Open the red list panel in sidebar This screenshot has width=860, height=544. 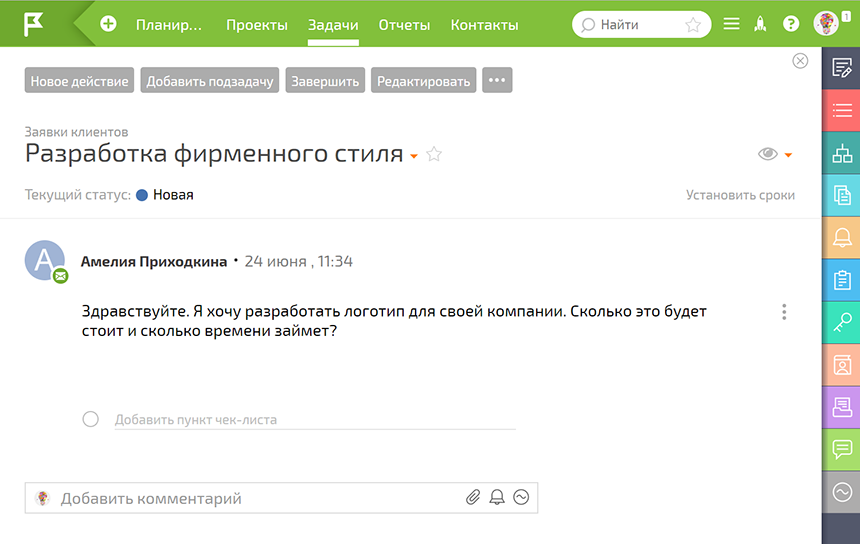[841, 110]
